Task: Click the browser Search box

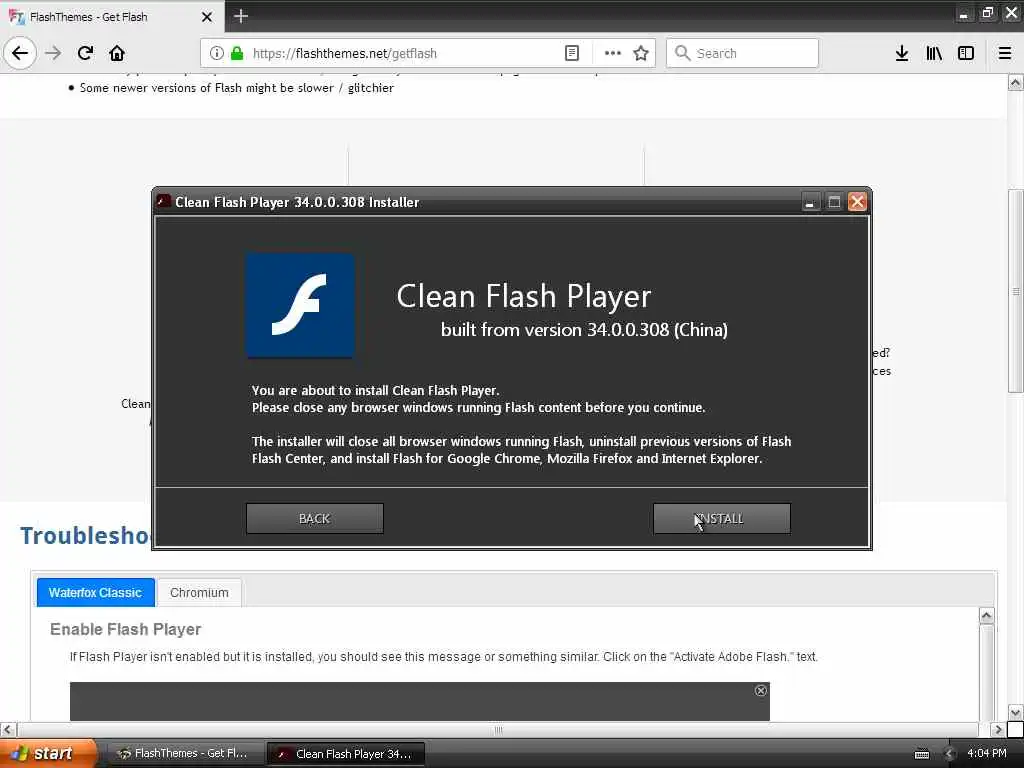Action: click(743, 53)
